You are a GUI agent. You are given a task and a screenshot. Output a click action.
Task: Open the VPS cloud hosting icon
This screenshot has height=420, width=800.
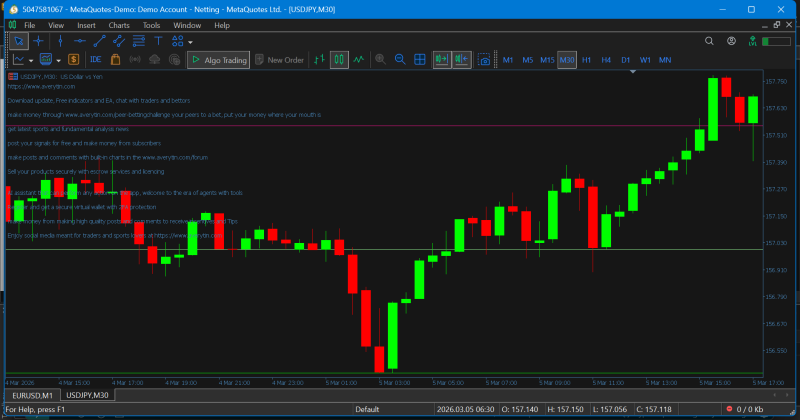(x=155, y=60)
